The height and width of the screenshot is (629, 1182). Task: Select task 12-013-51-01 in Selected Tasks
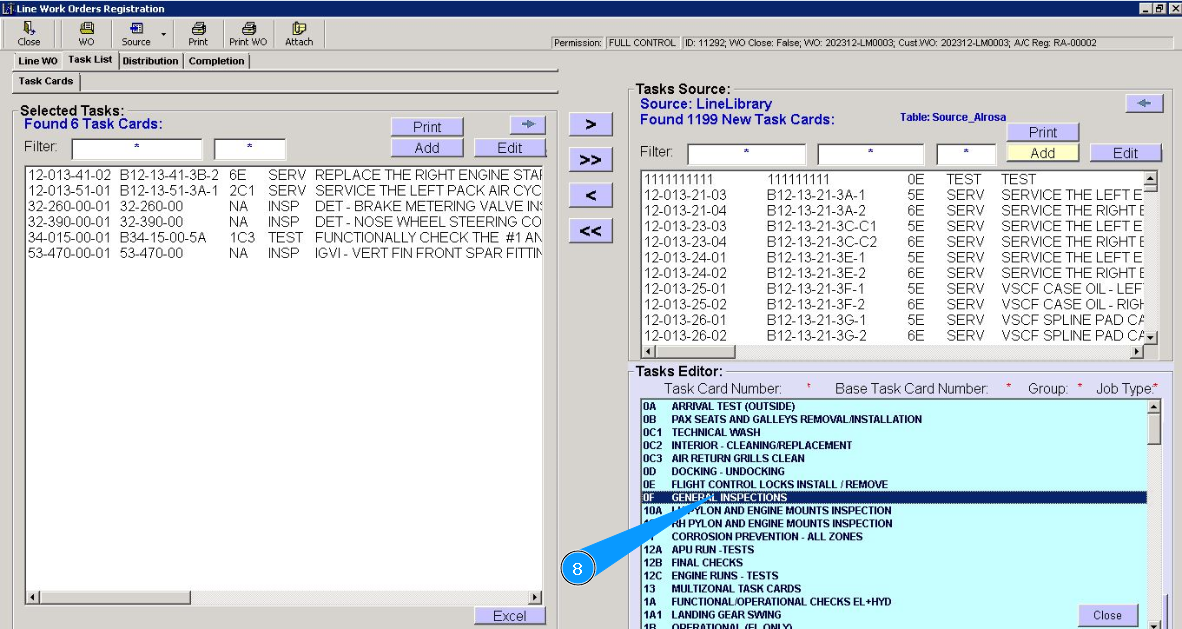point(284,191)
